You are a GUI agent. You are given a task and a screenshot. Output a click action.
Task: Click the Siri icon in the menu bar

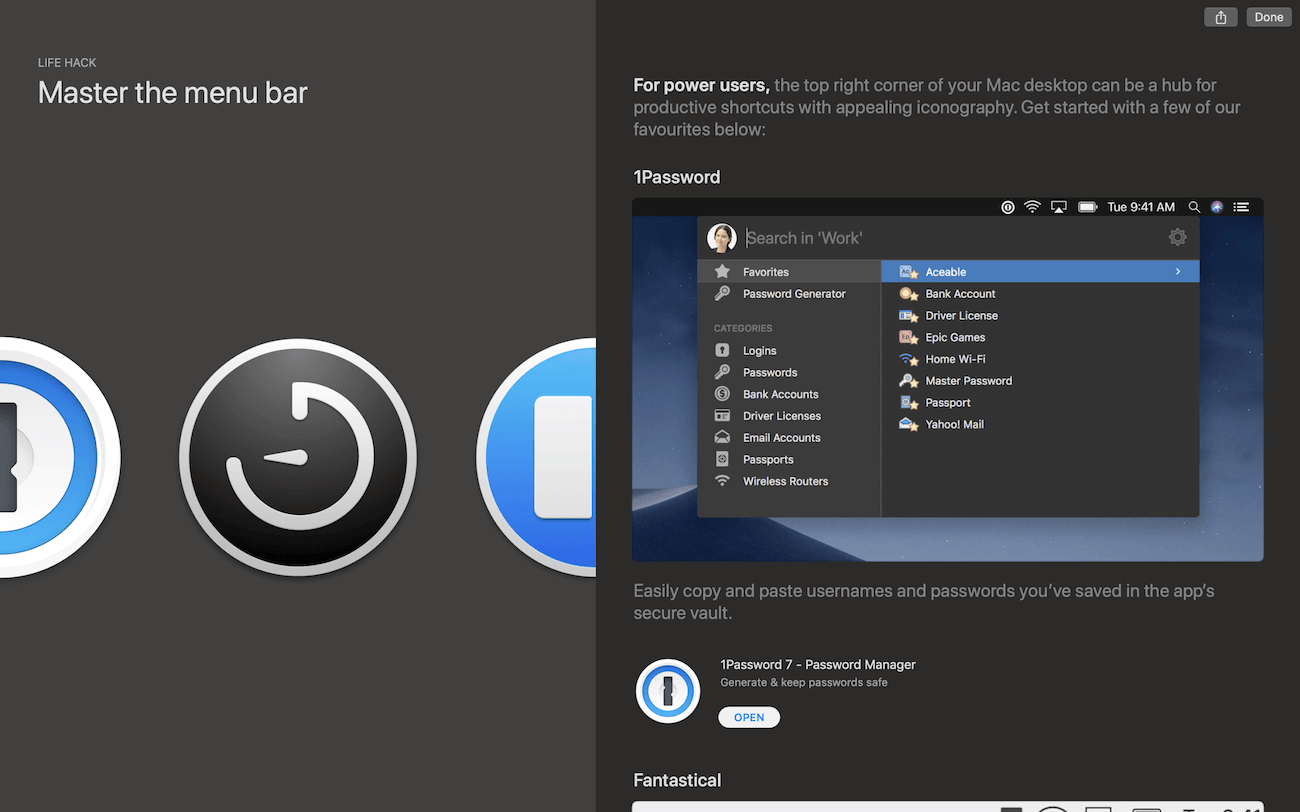(1216, 207)
